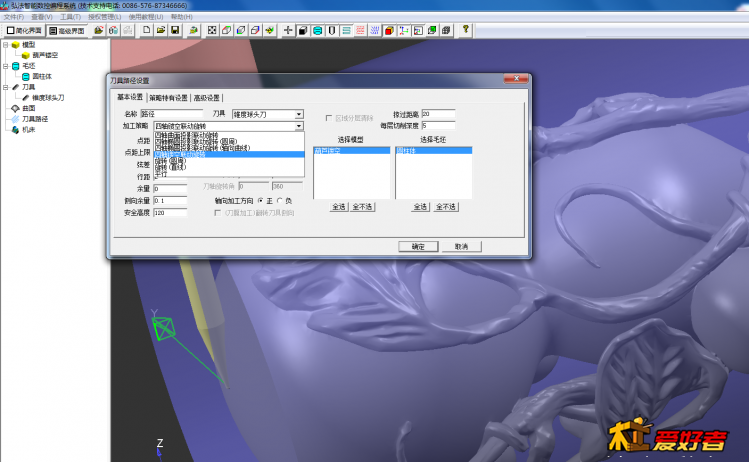
Task: Click 全选 under 选择毛坯 list
Action: (x=420, y=207)
